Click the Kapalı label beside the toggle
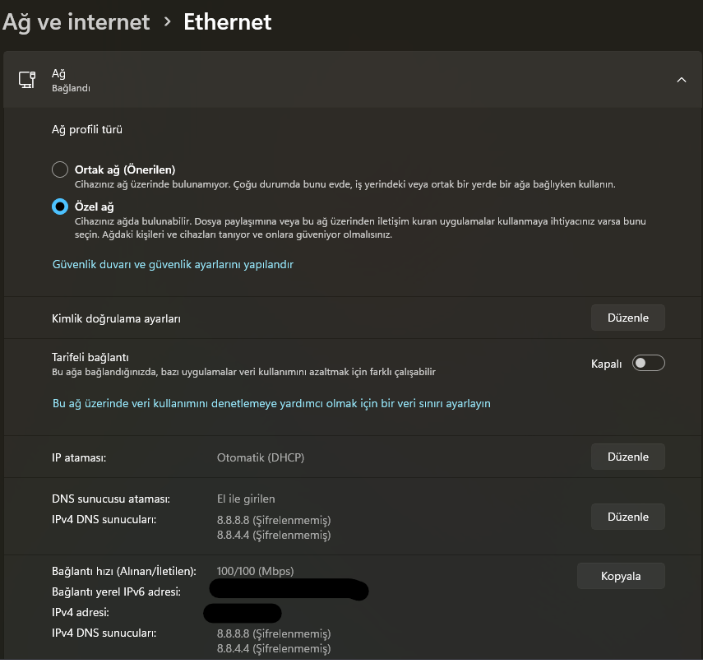 pyautogui.click(x=606, y=364)
